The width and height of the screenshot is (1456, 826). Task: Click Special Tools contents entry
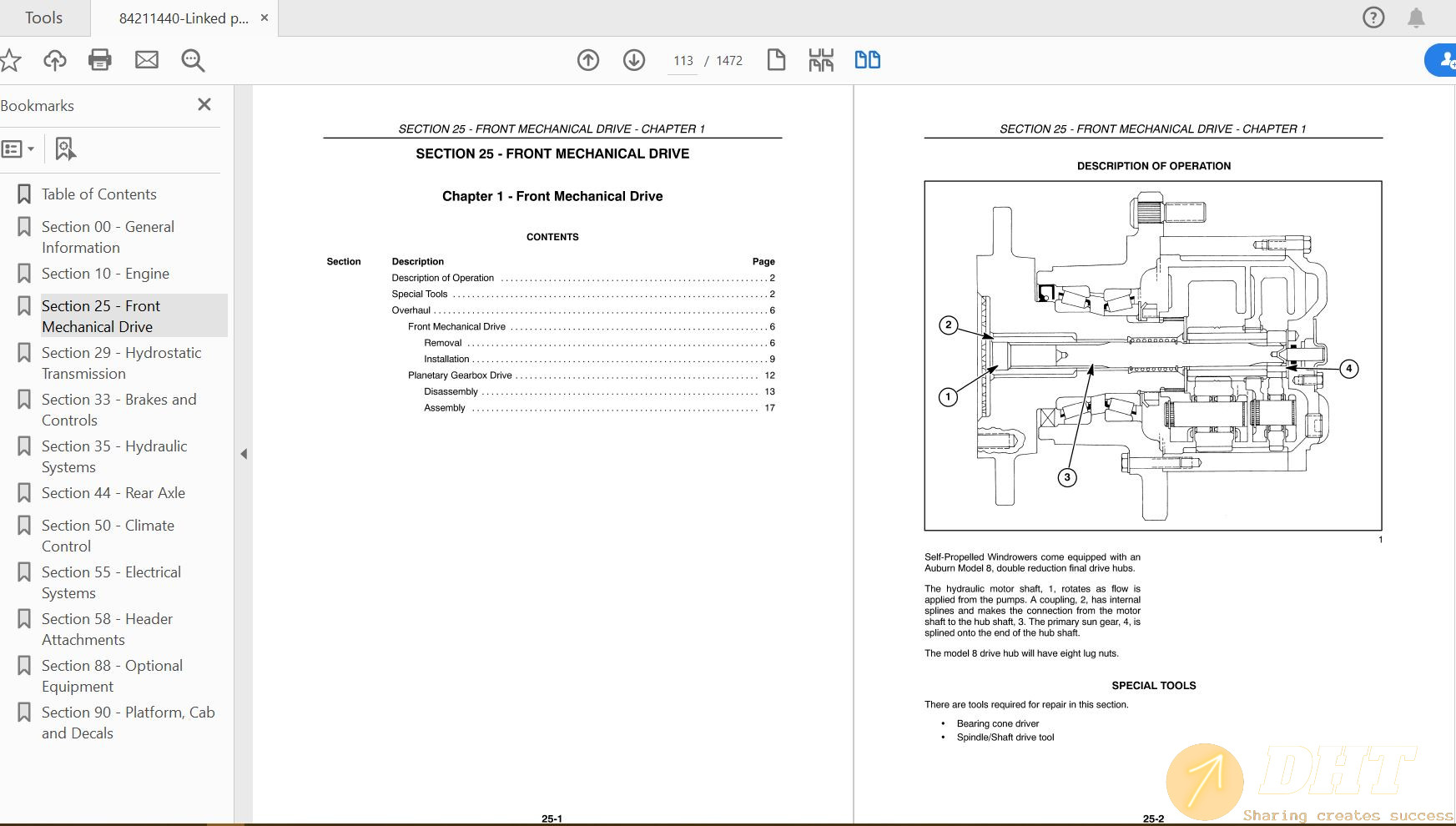point(583,294)
